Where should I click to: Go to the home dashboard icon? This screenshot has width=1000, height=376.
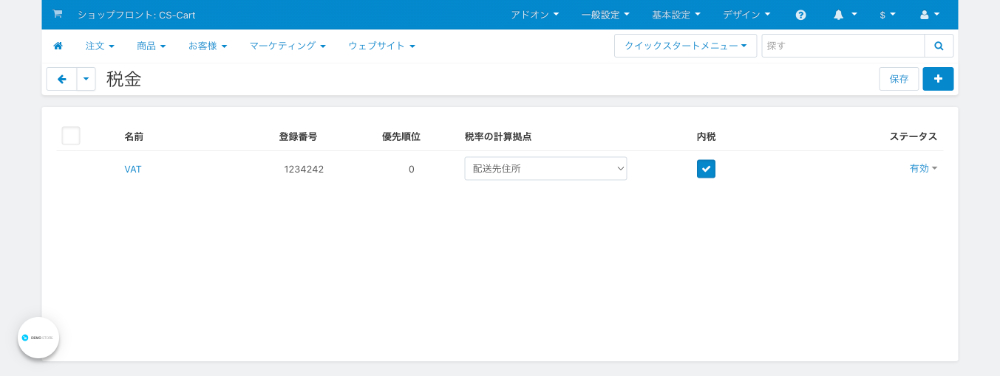coord(58,46)
